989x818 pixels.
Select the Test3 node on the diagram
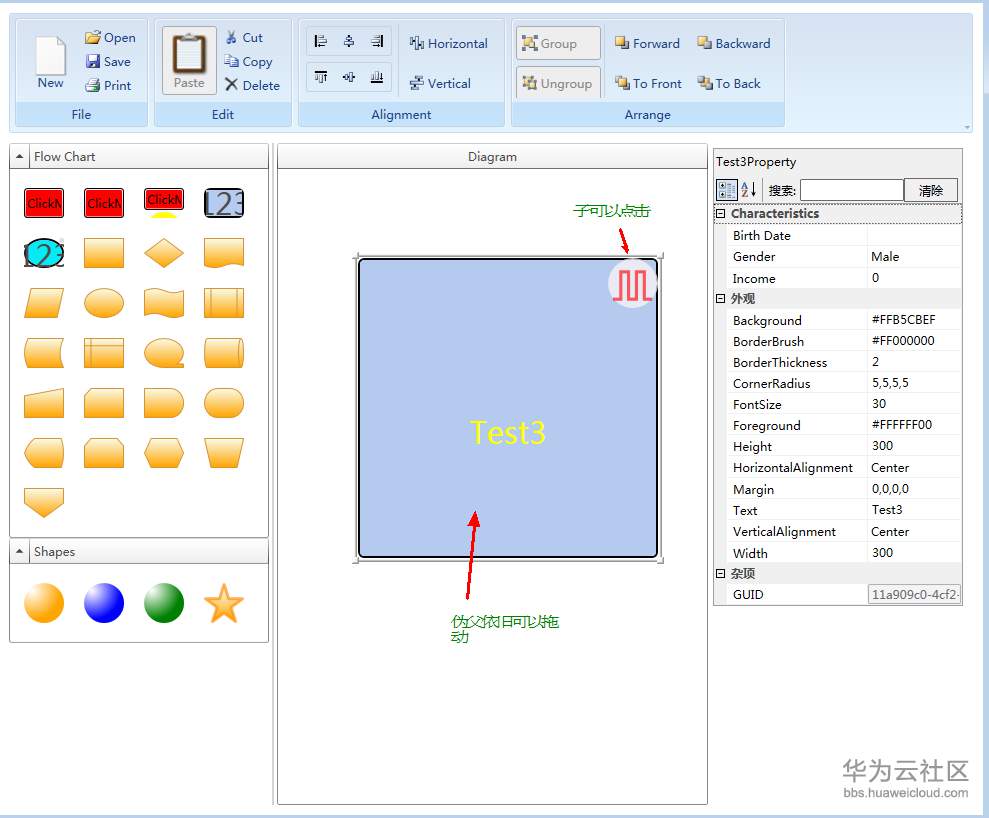(508, 408)
